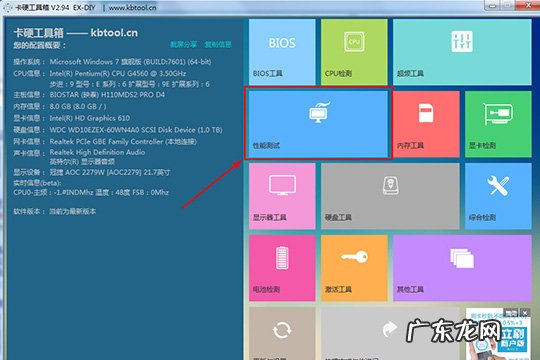Click the CPU0 temperature 48度 realtime line

(91, 192)
